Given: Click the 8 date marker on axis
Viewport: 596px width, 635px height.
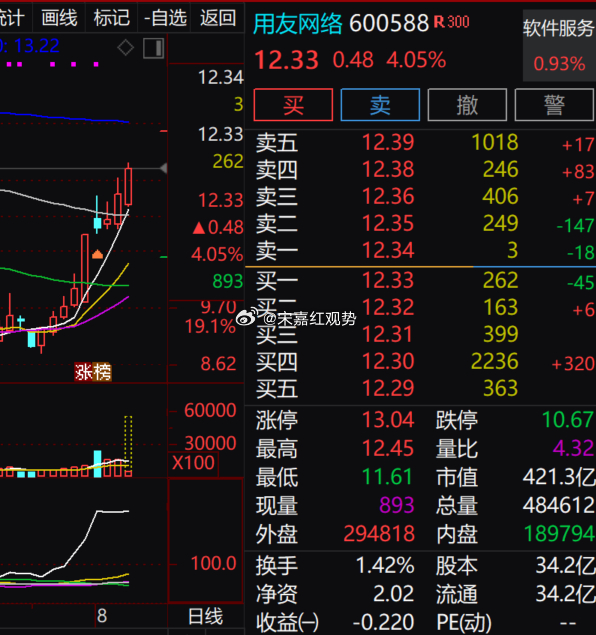Looking at the screenshot, I should (x=102, y=616).
